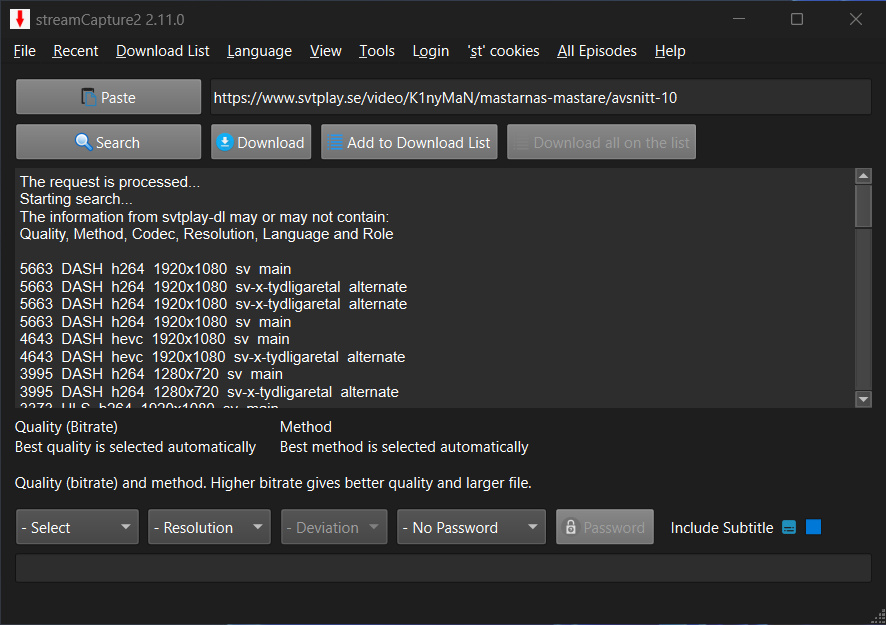This screenshot has width=886, height=625.
Task: Open the Help menu
Action: (670, 51)
